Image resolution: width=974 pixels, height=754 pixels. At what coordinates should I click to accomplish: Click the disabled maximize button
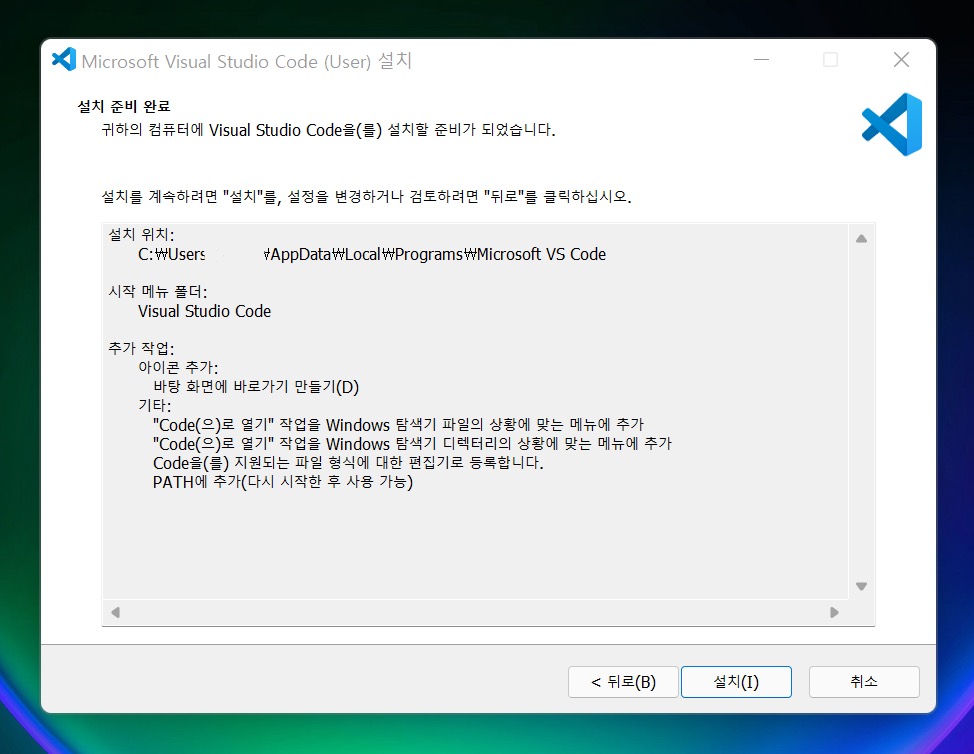(830, 60)
